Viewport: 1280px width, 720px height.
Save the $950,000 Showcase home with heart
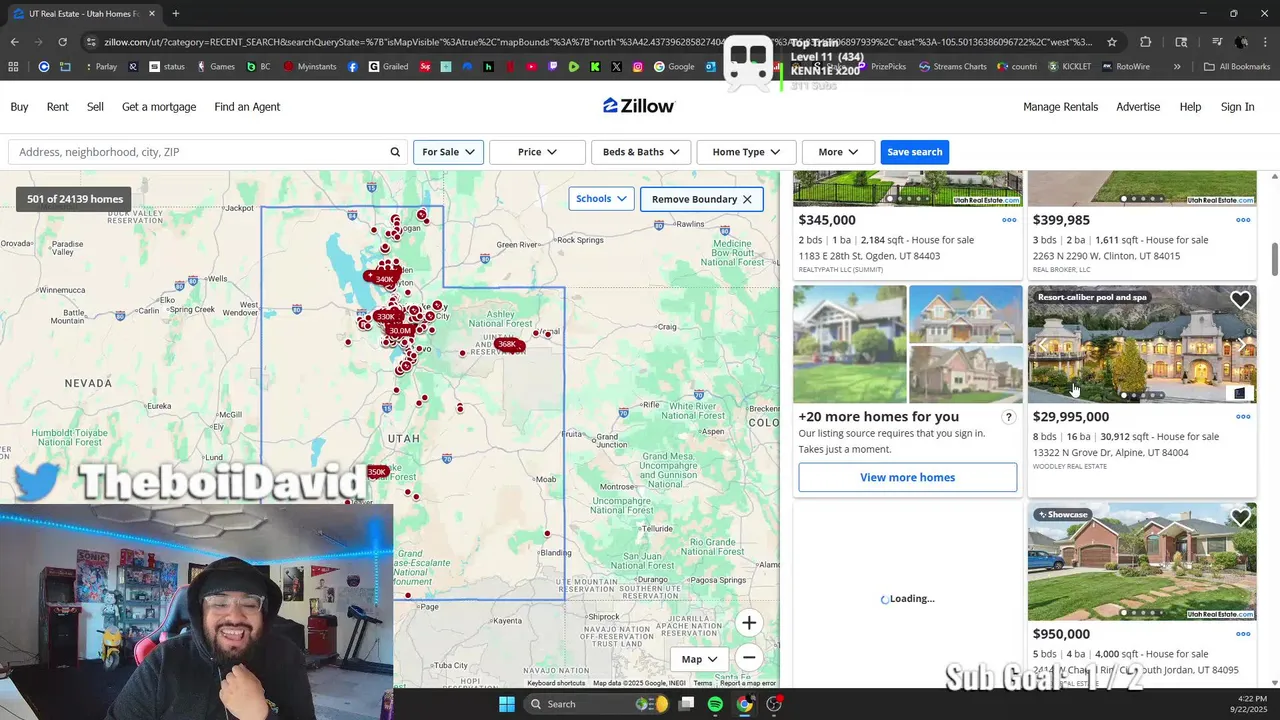click(x=1240, y=517)
